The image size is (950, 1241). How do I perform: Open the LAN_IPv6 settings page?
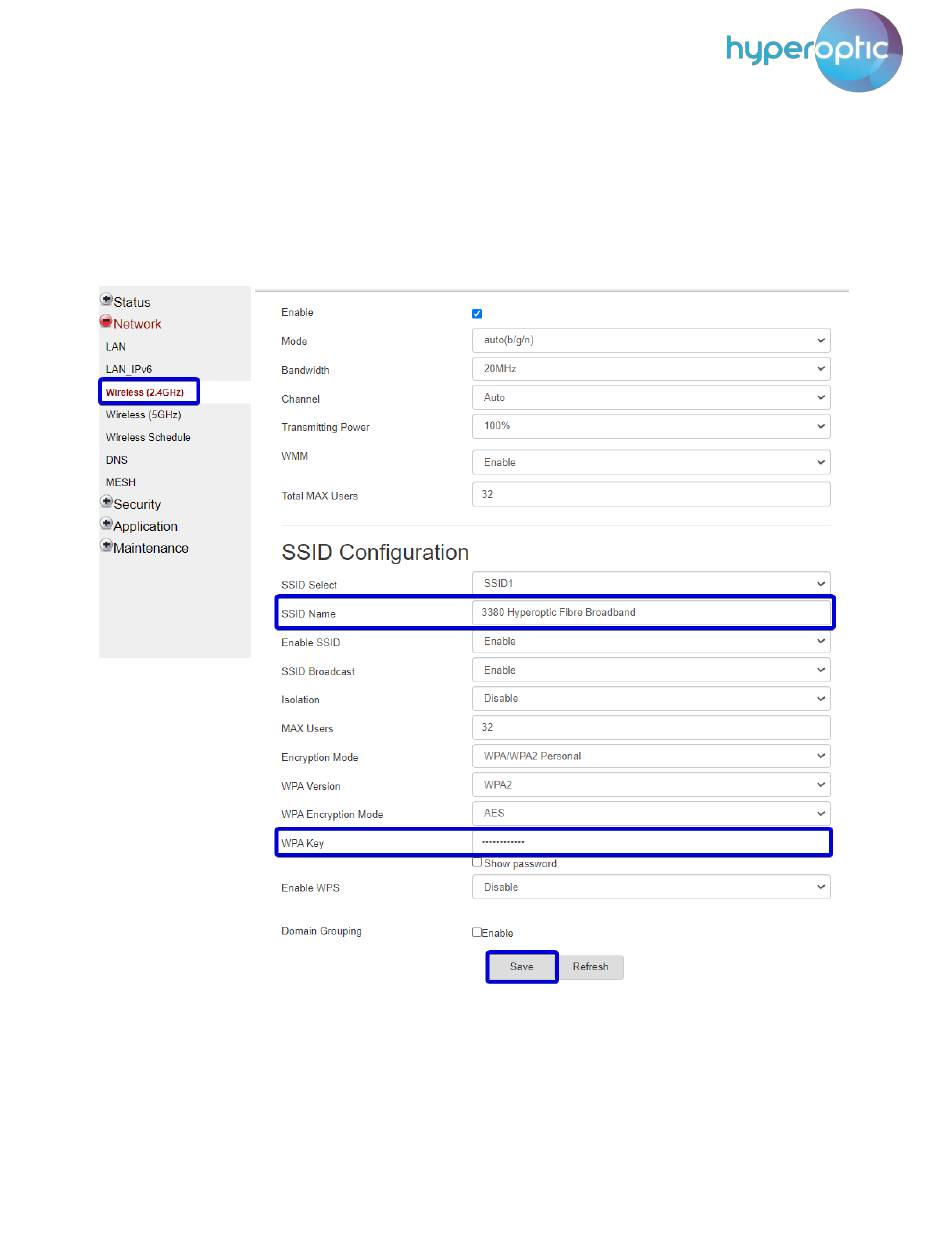[x=129, y=369]
